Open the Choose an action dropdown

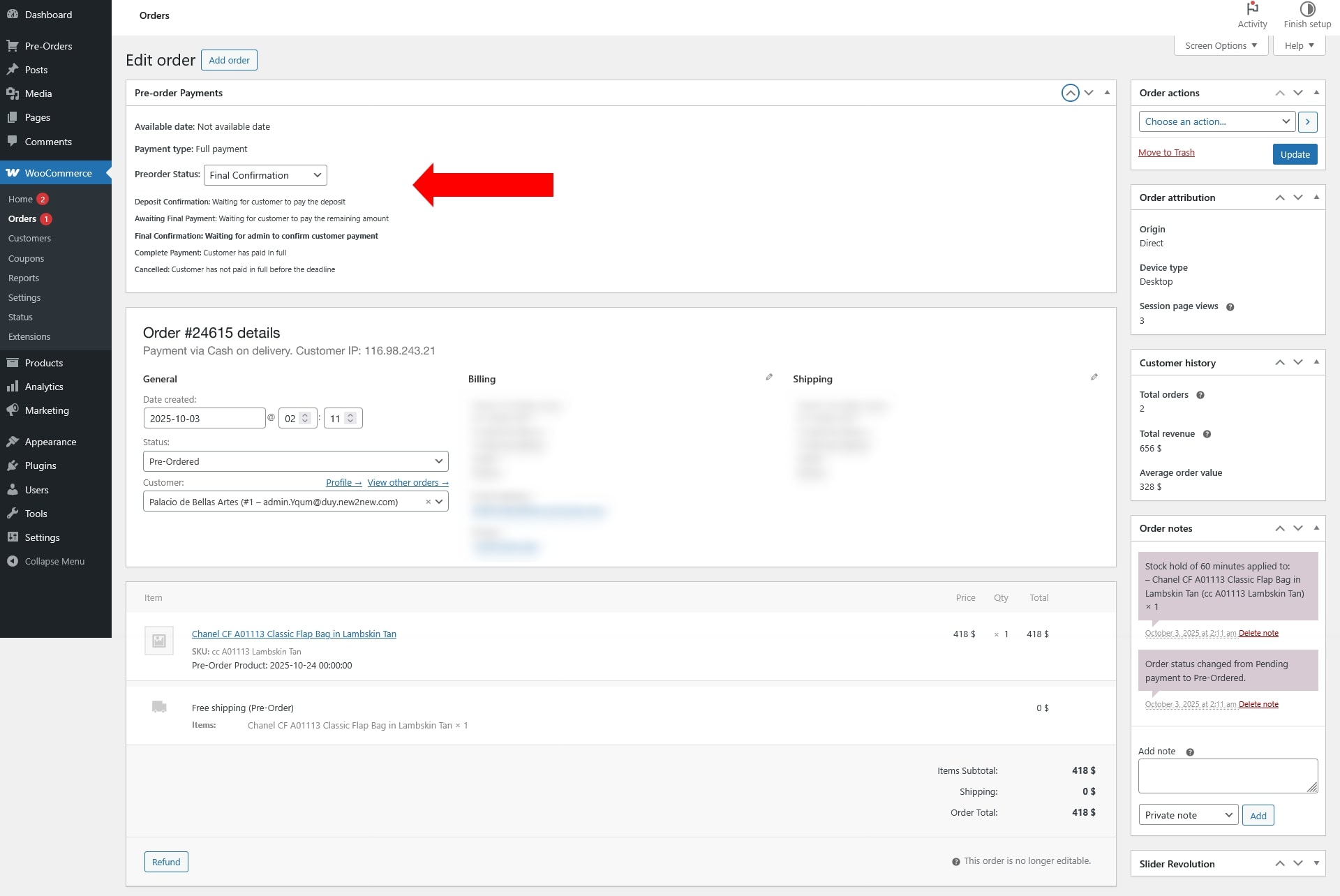[1216, 121]
